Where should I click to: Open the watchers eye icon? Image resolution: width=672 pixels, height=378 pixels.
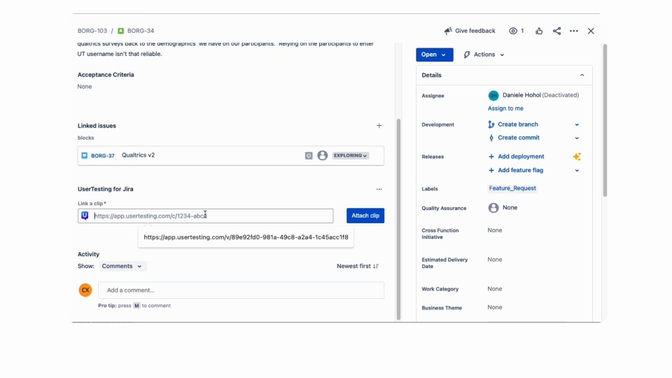coord(513,31)
